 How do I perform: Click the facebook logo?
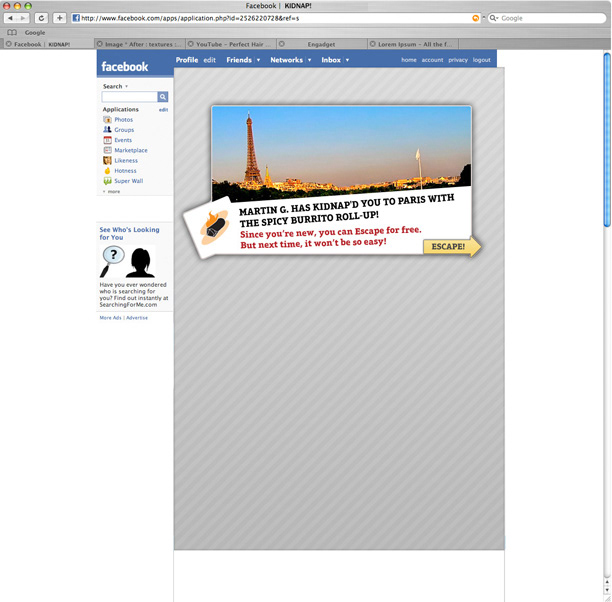coord(125,67)
